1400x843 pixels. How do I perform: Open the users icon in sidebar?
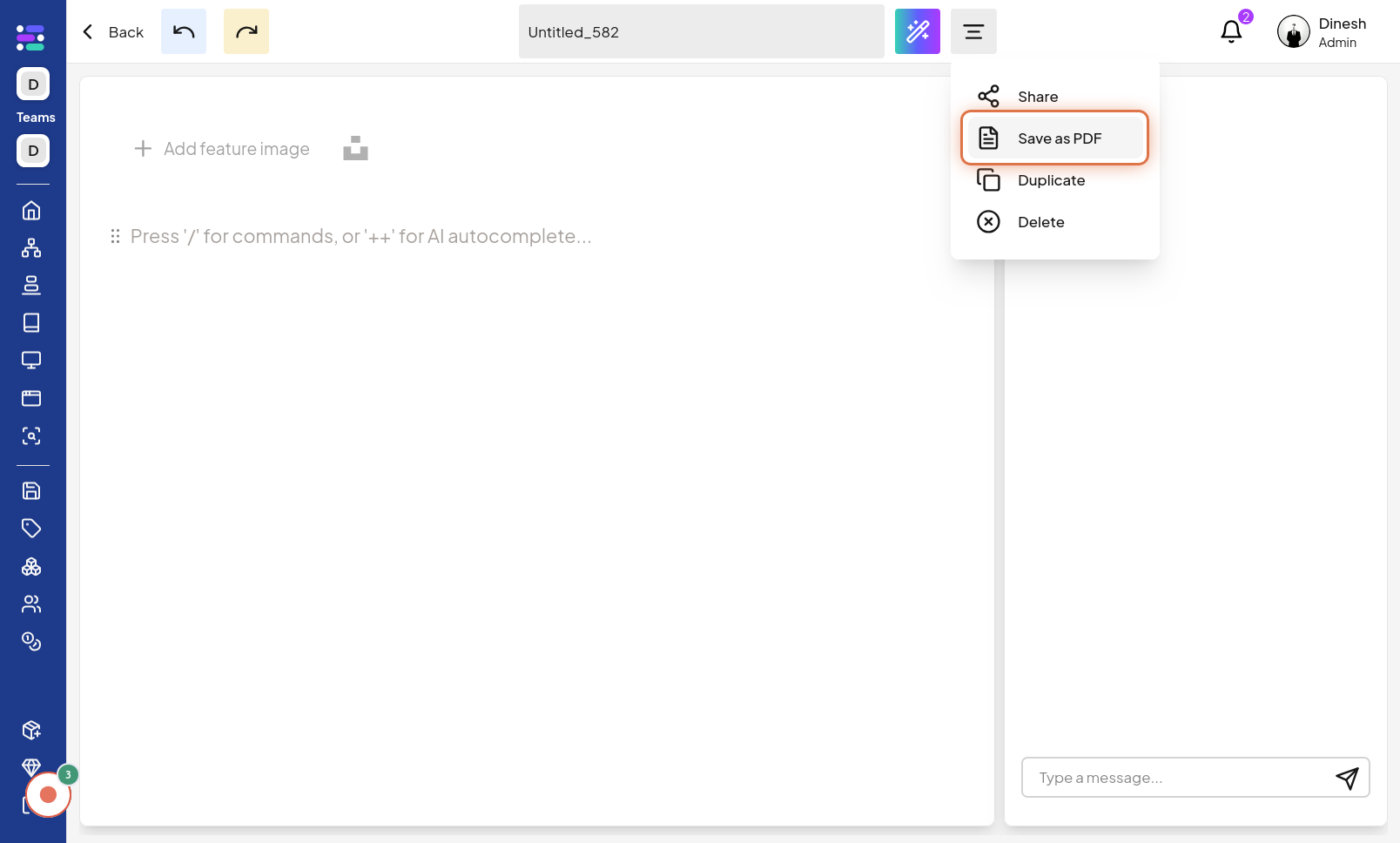click(x=31, y=604)
